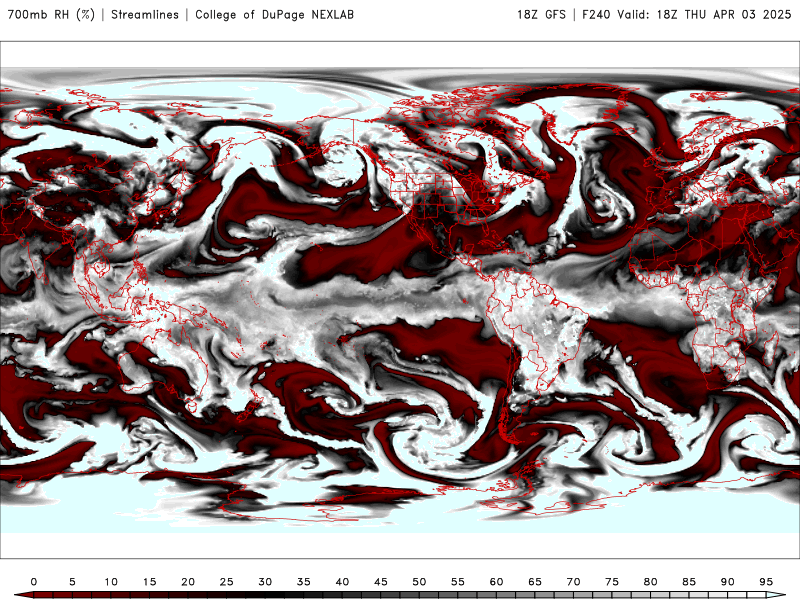Click the left arrow end of color bar
Screen dimensions: 800x600
pyautogui.click(x=23, y=595)
